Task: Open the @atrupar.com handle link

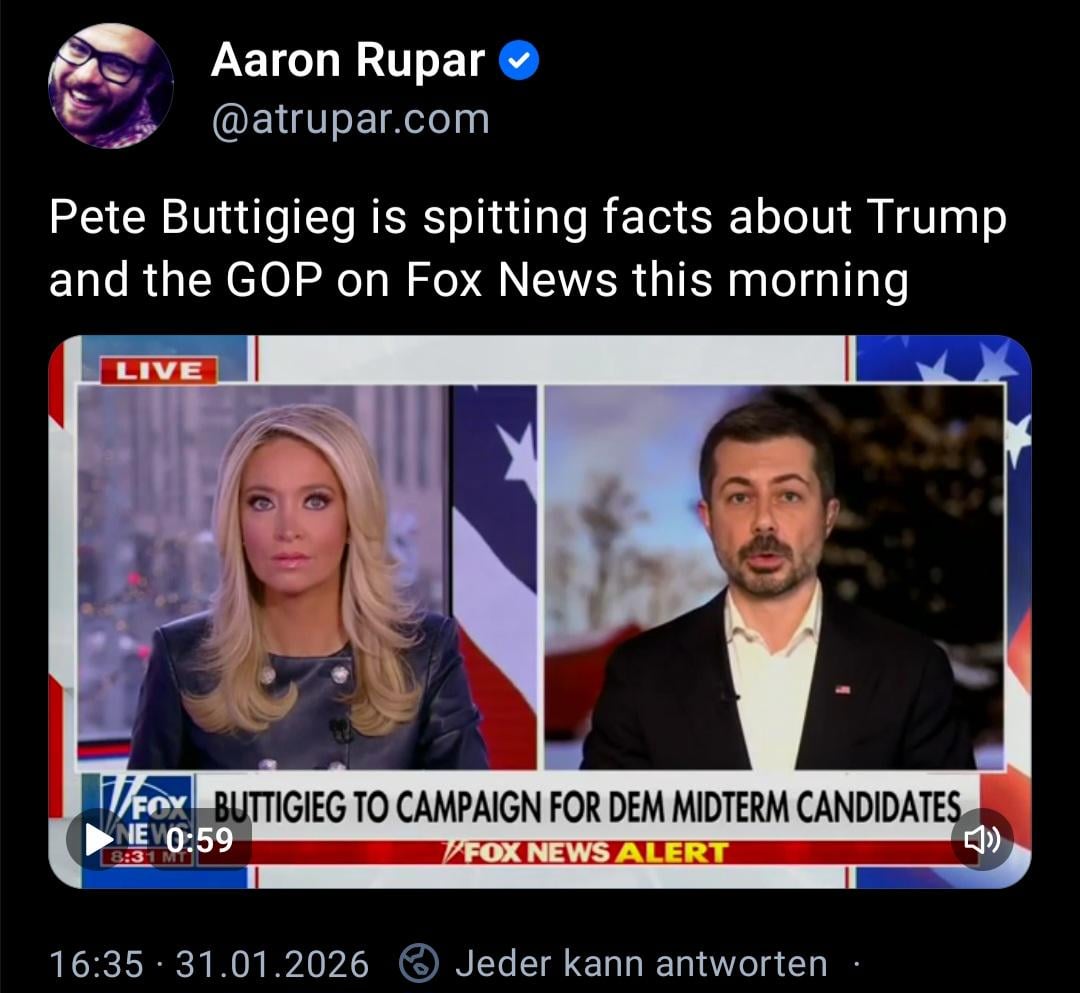Action: click(x=351, y=119)
